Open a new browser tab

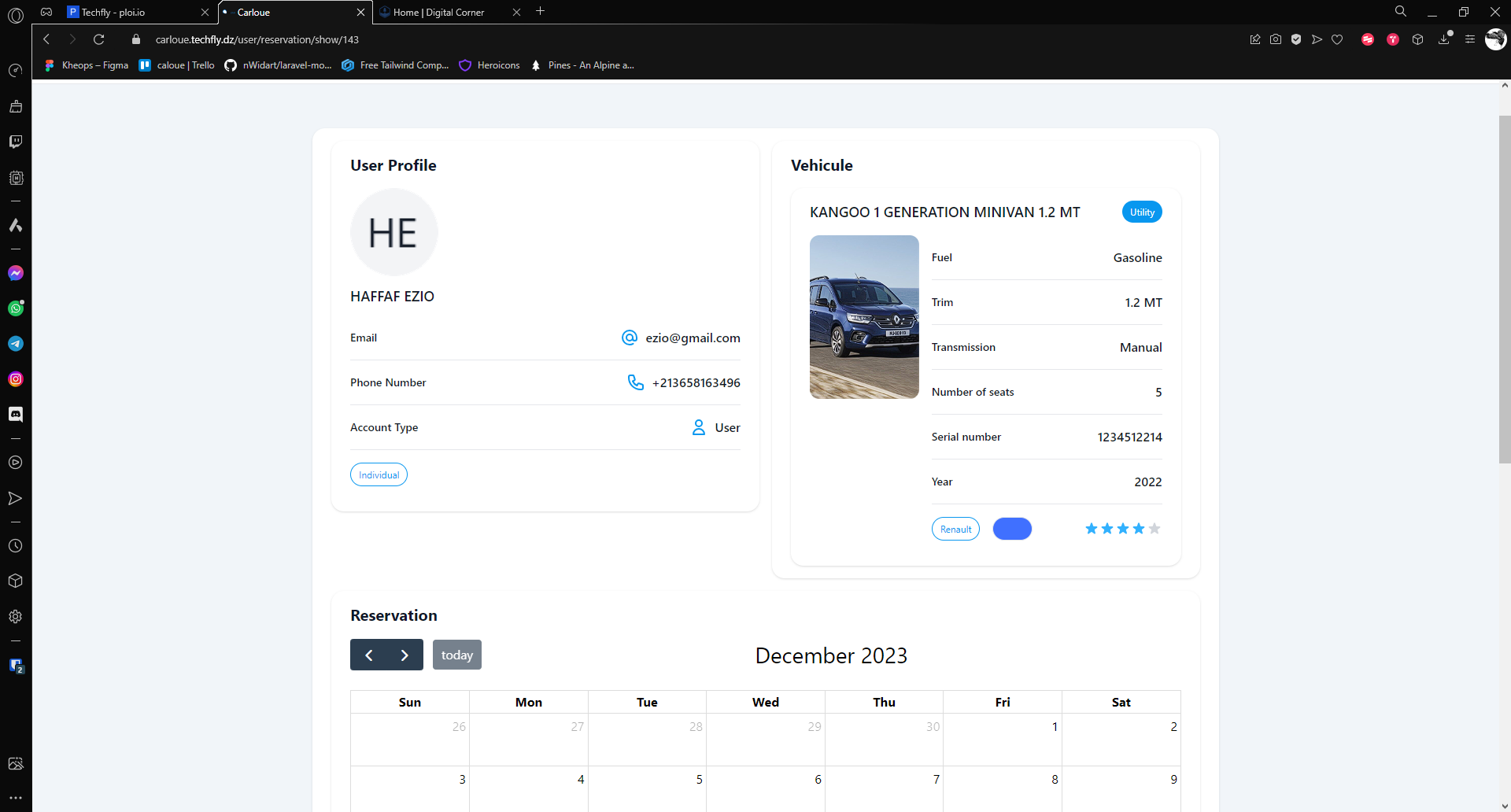tap(541, 12)
